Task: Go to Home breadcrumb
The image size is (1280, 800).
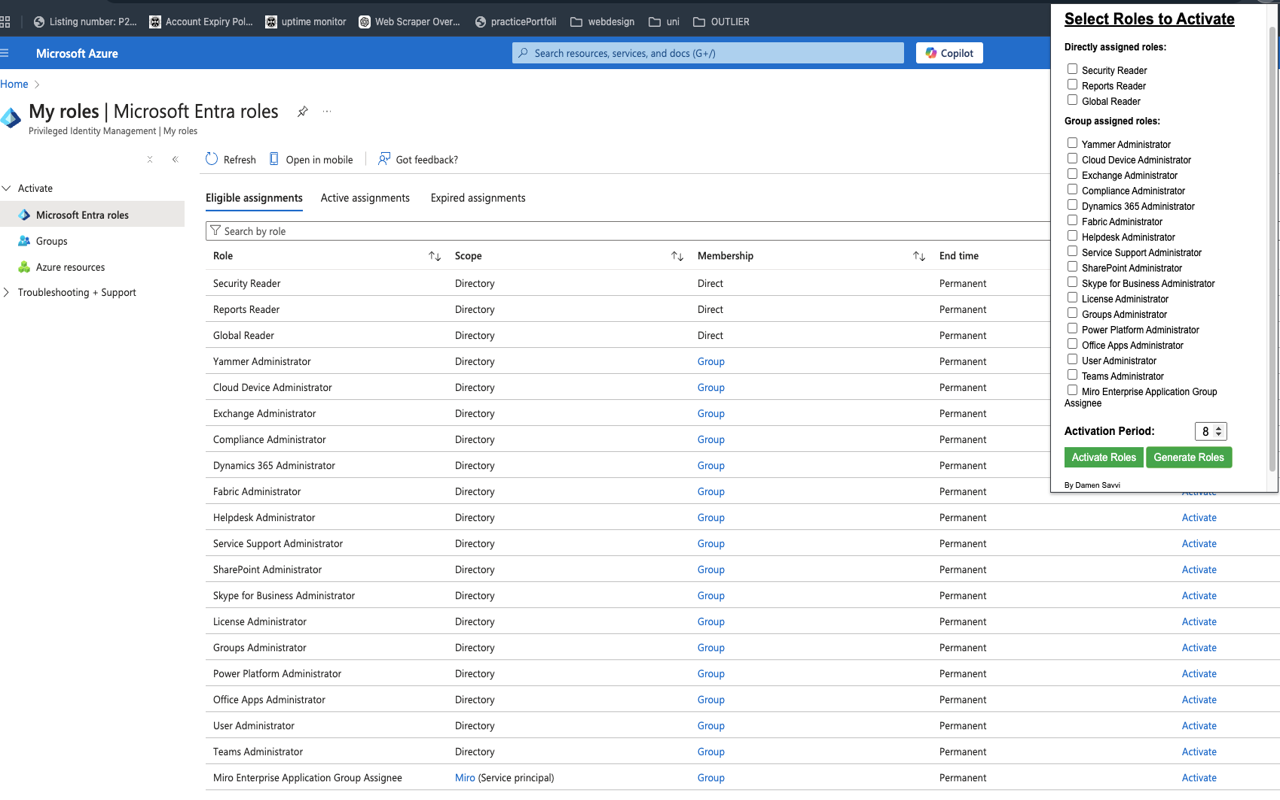Action: 14,84
